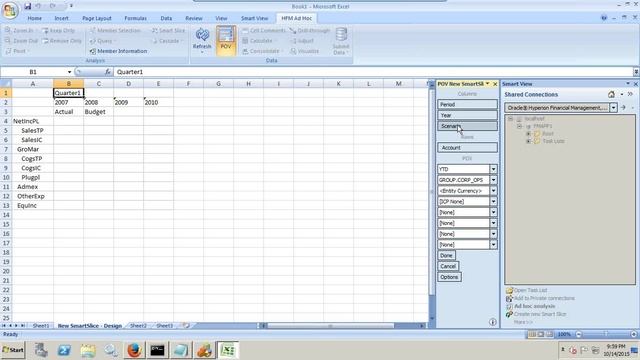Open Firefox from the taskbar
Image resolution: width=640 pixels, height=360 pixels.
(134, 350)
